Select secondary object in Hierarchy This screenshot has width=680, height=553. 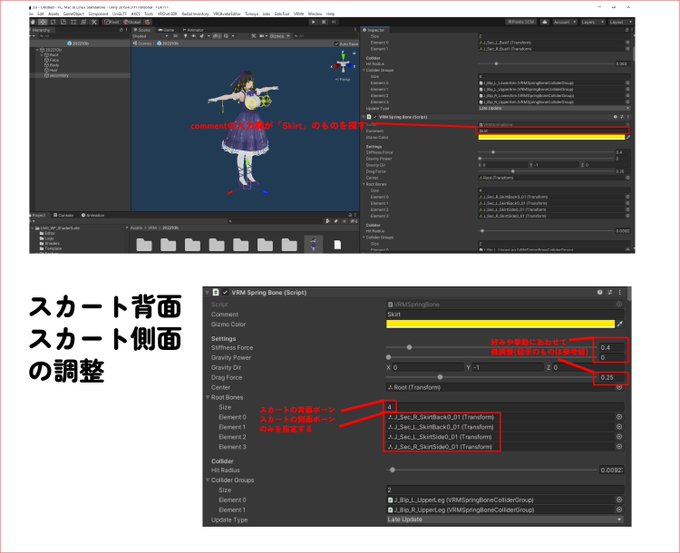59,75
